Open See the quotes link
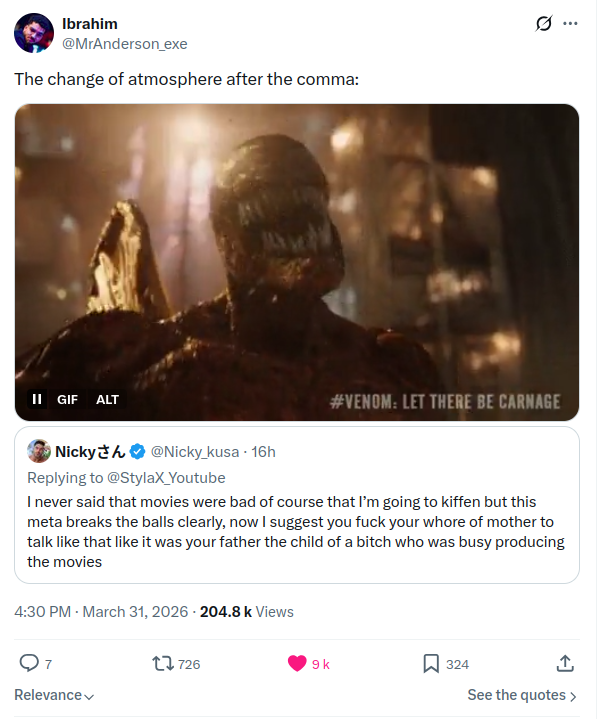Viewport: 603px width, 719px height. click(x=522, y=695)
